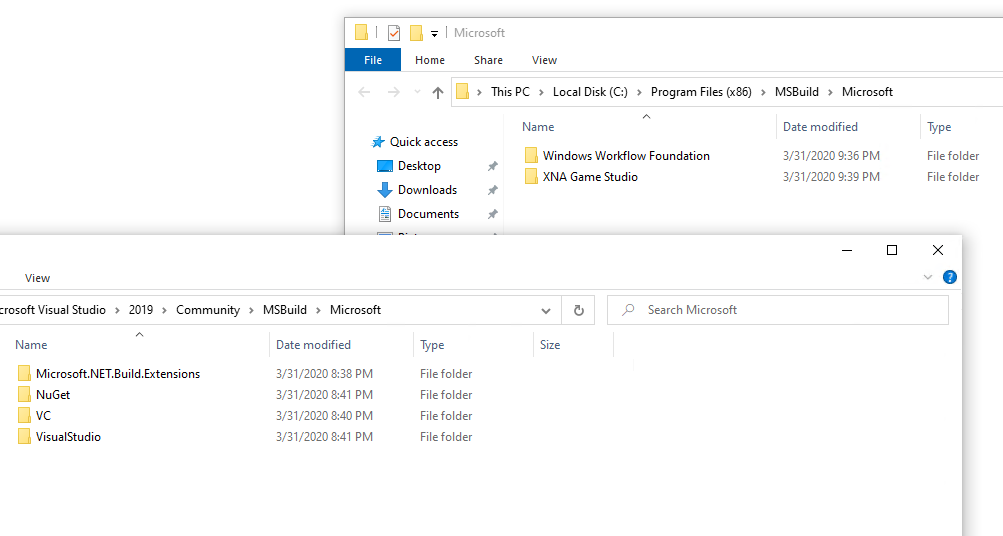
Task: Open the blue Help question mark icon
Action: pyautogui.click(x=950, y=278)
